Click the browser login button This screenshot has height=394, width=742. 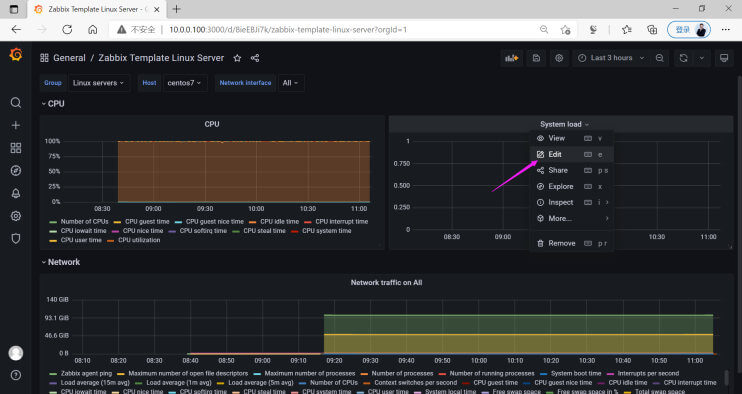tap(689, 29)
